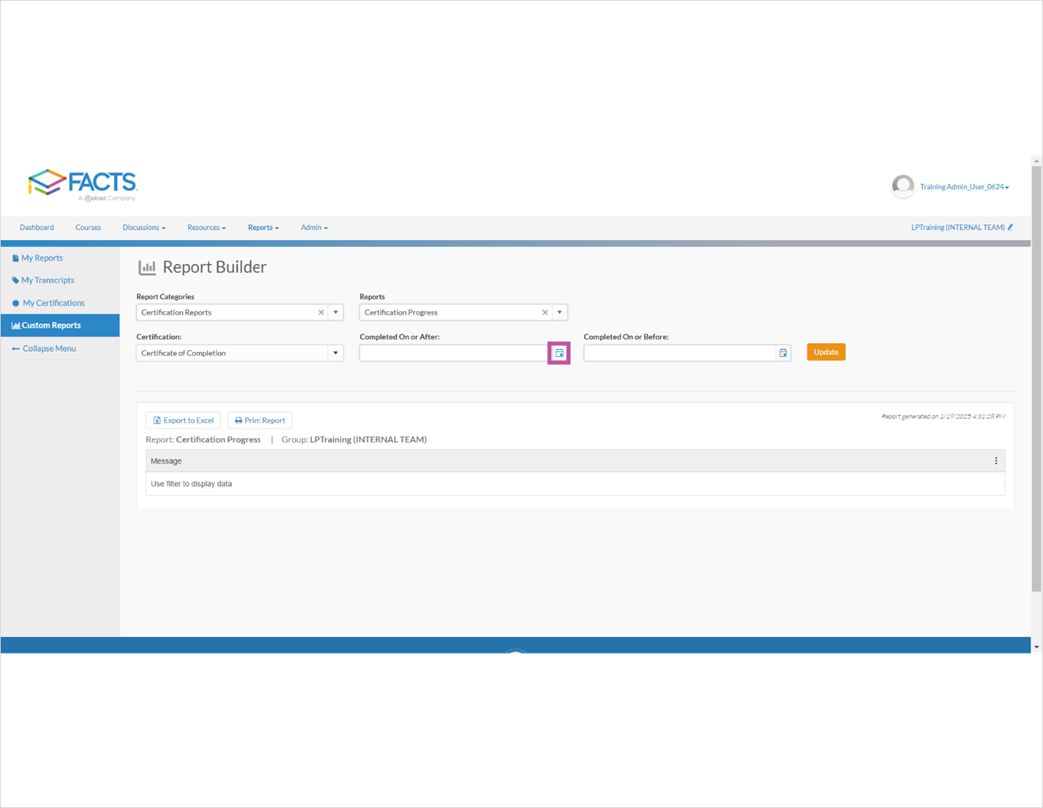Expand the Reports dropdown arrow
1043x808 pixels.
pos(559,313)
